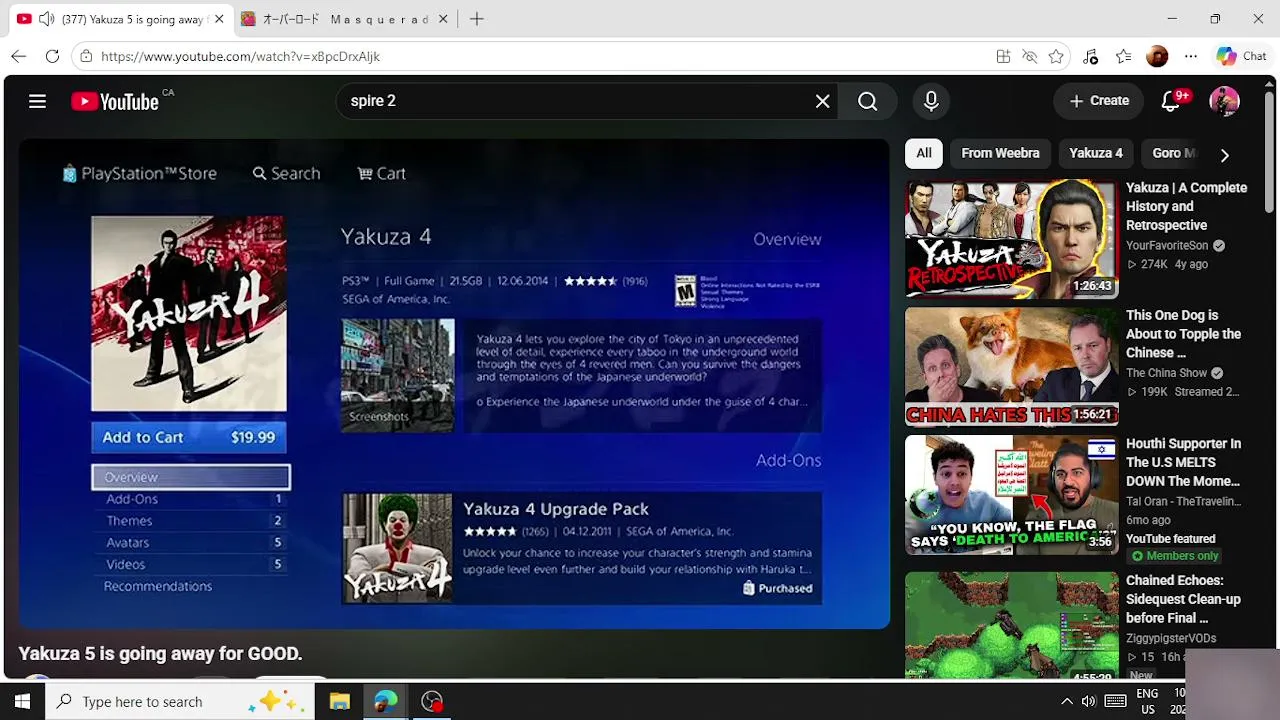Open 'Chained Echoes: Sidequest Clean-up' title
The image size is (1280, 720).
[x=1183, y=599]
